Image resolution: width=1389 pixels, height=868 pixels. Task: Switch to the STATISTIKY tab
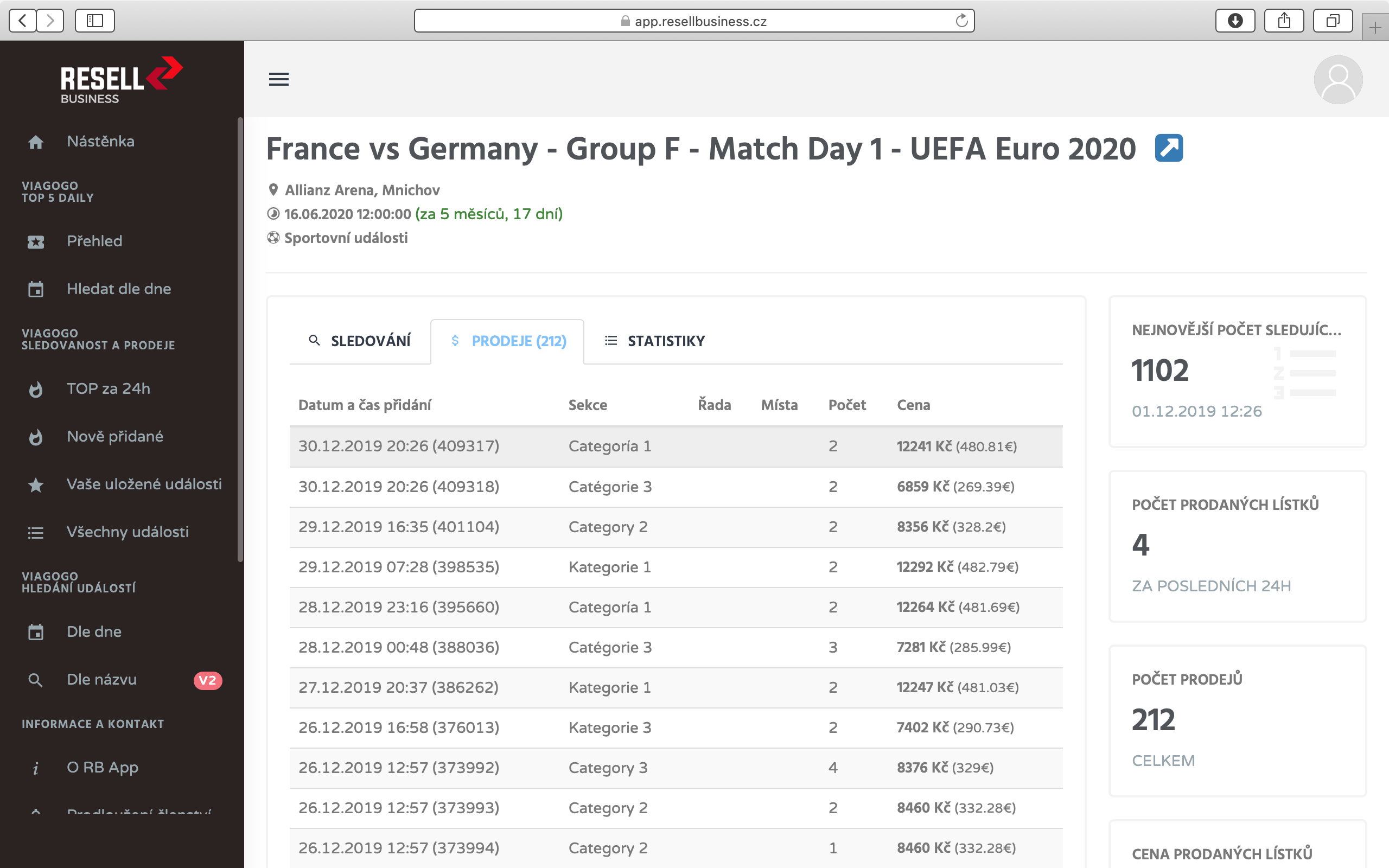(655, 341)
